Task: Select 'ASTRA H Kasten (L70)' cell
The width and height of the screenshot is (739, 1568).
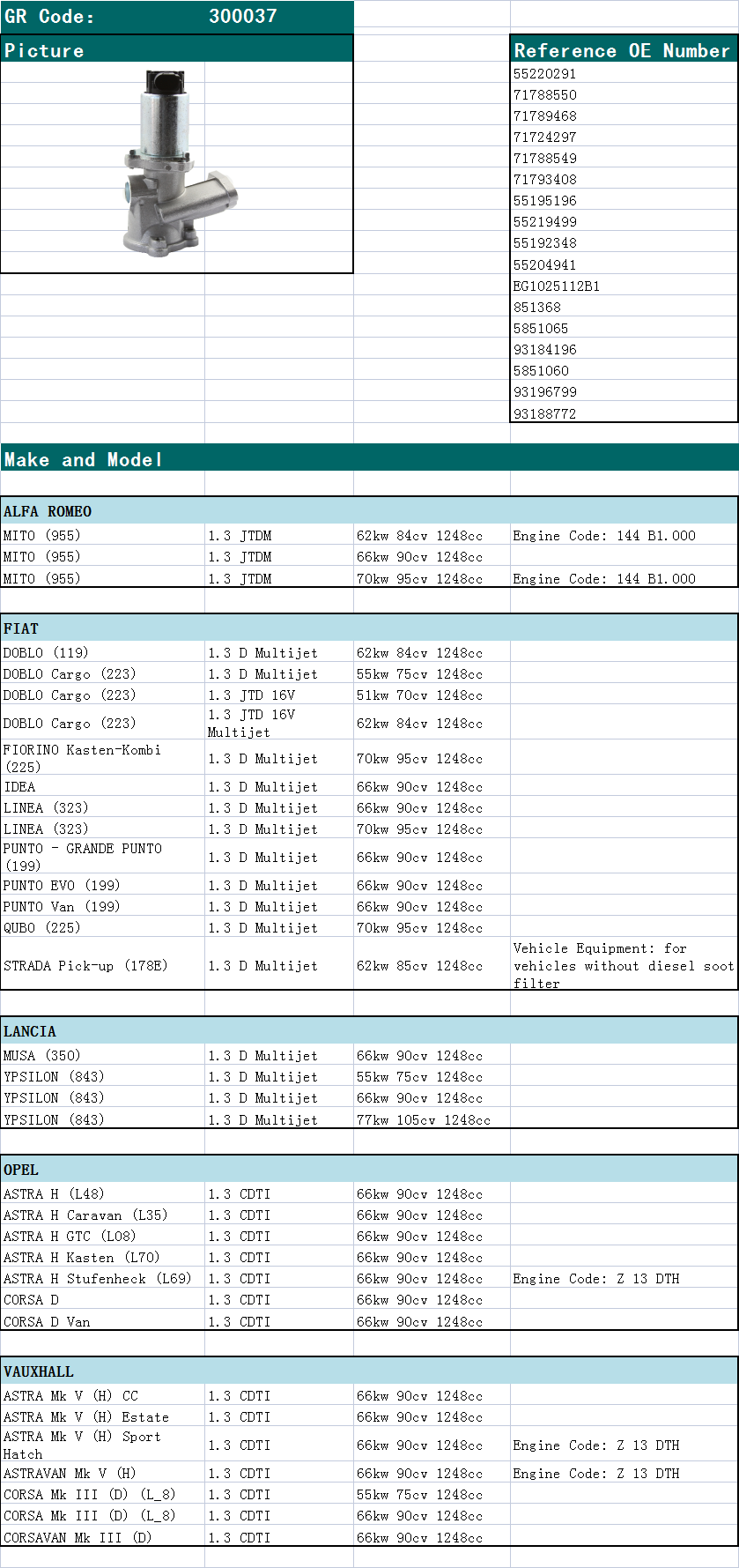Action: click(102, 1257)
